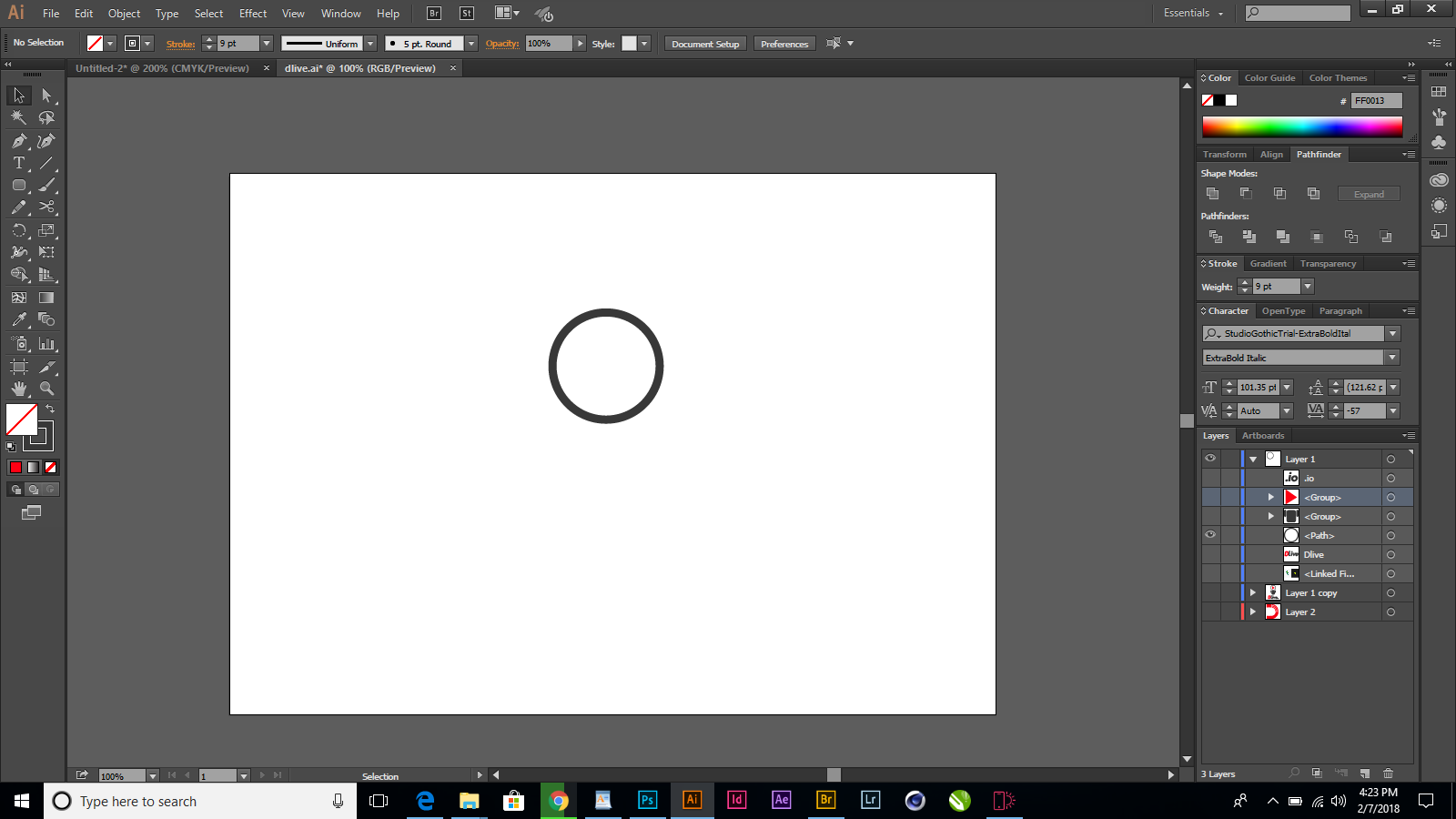
Task: Switch to the Untitled-2 document tab
Action: tap(162, 68)
